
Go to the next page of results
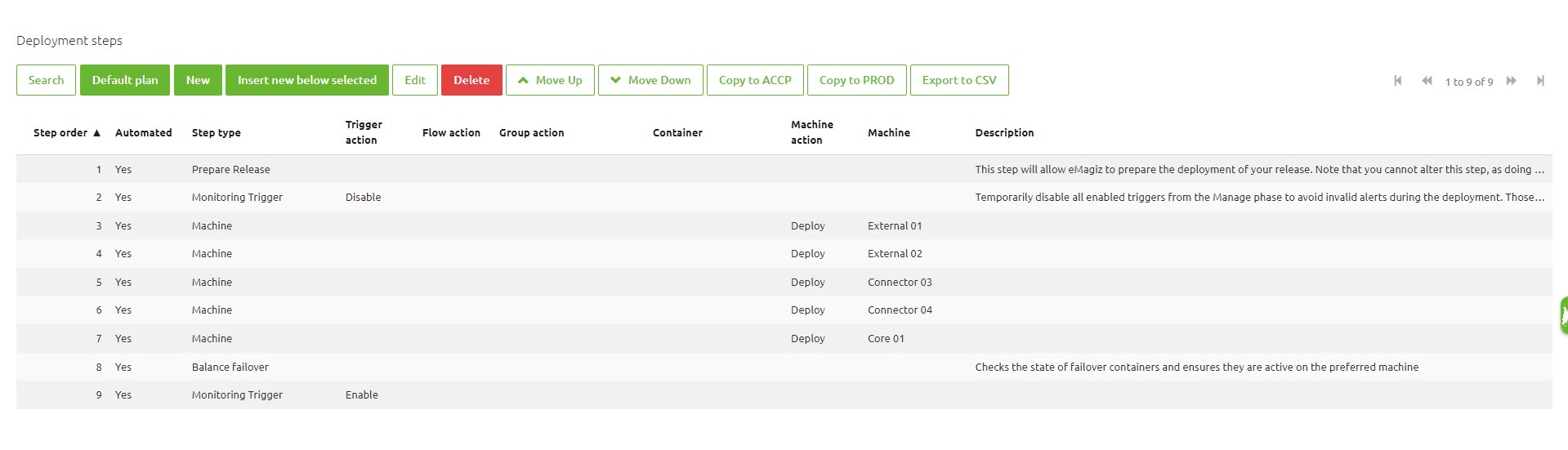(x=1512, y=81)
